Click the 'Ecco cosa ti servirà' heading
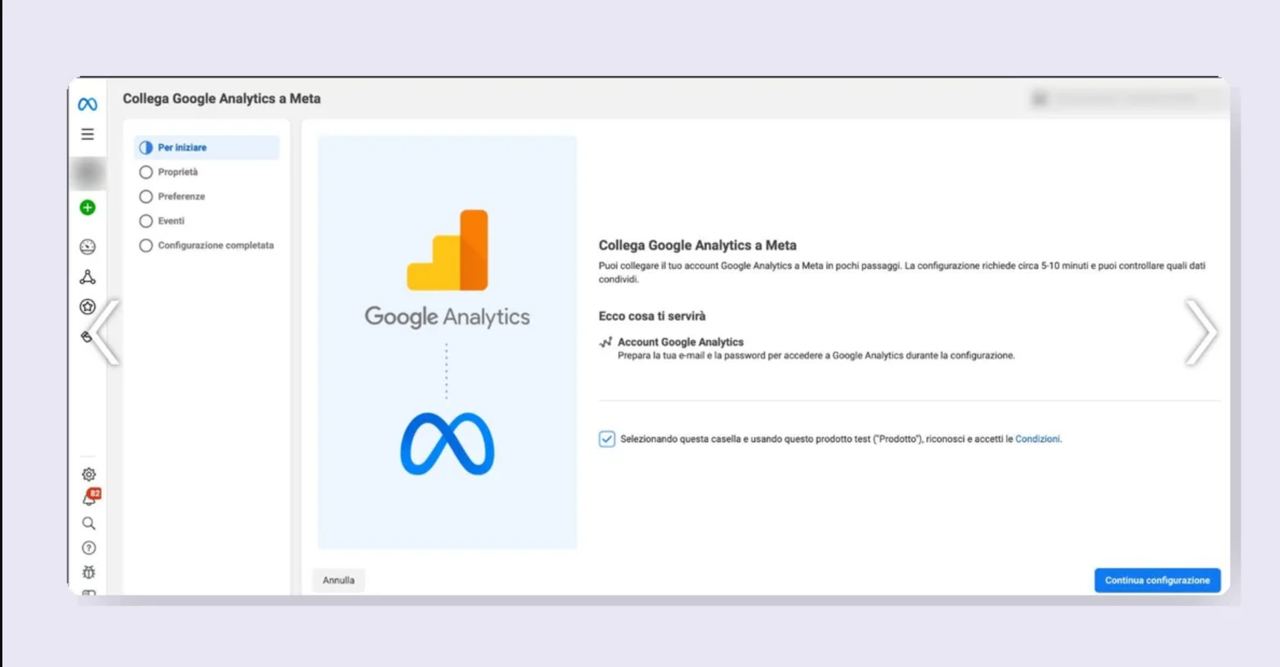Viewport: 1280px width, 667px height. (652, 316)
